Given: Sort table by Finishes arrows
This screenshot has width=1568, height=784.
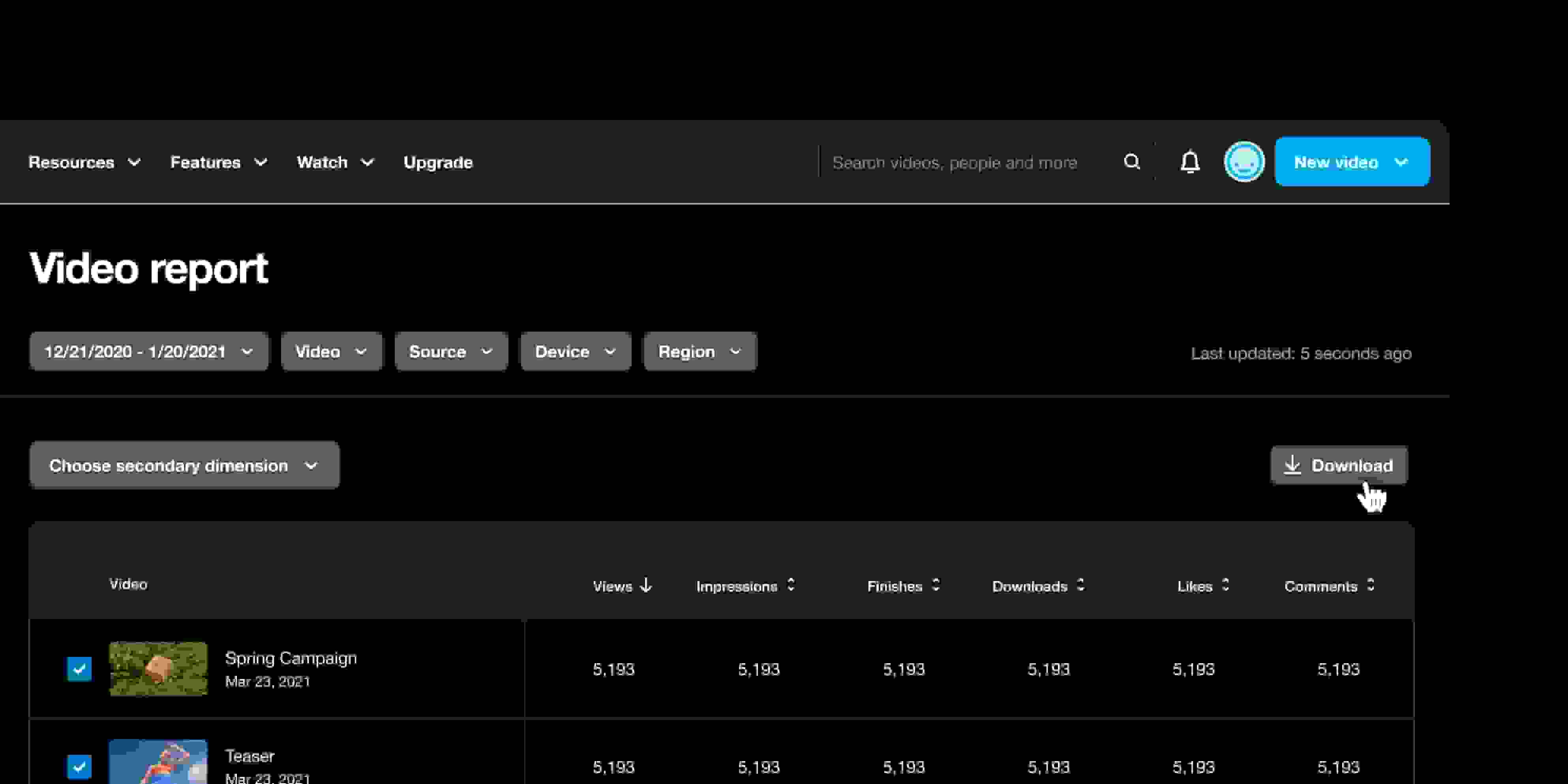Looking at the screenshot, I should (936, 585).
